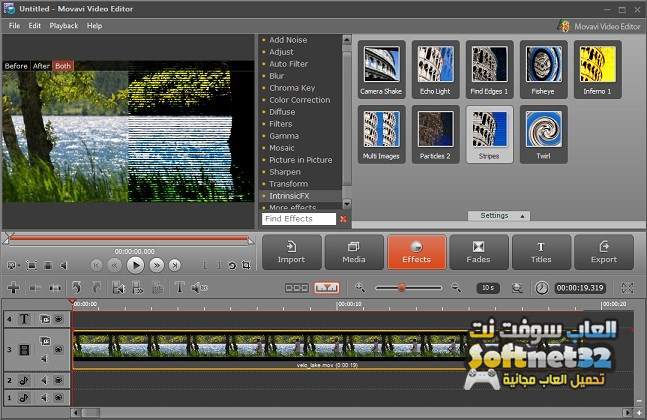The height and width of the screenshot is (420, 647).
Task: Expand the Settings panel
Action: click(x=499, y=216)
